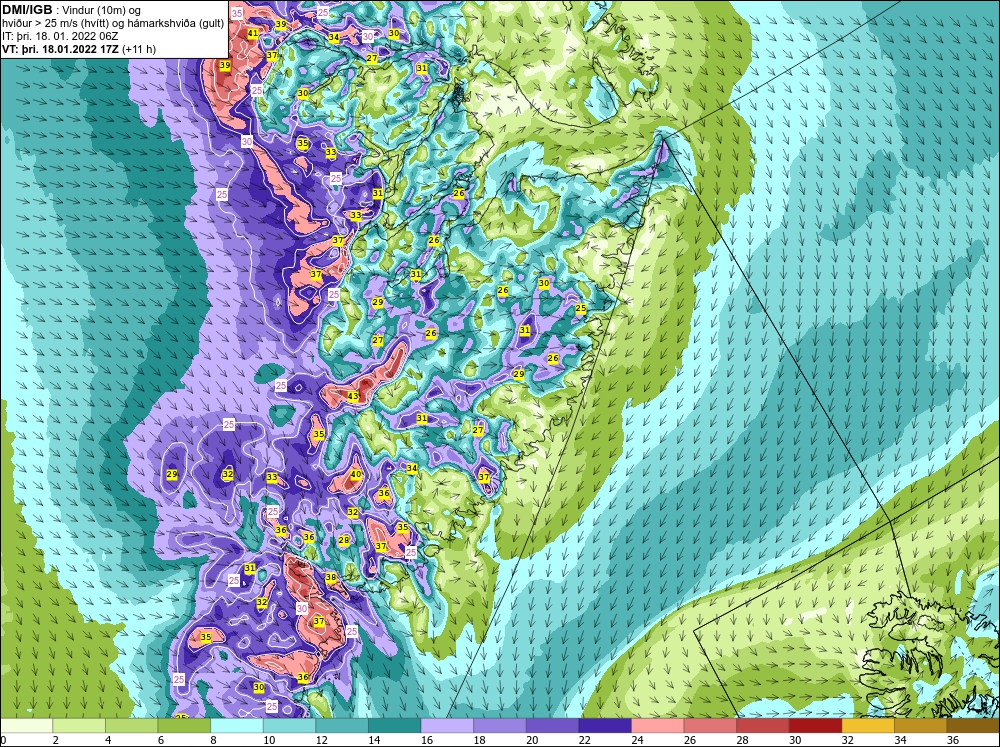The image size is (1000, 747).
Task: Click the legend scale number 8
Action: click(x=213, y=740)
